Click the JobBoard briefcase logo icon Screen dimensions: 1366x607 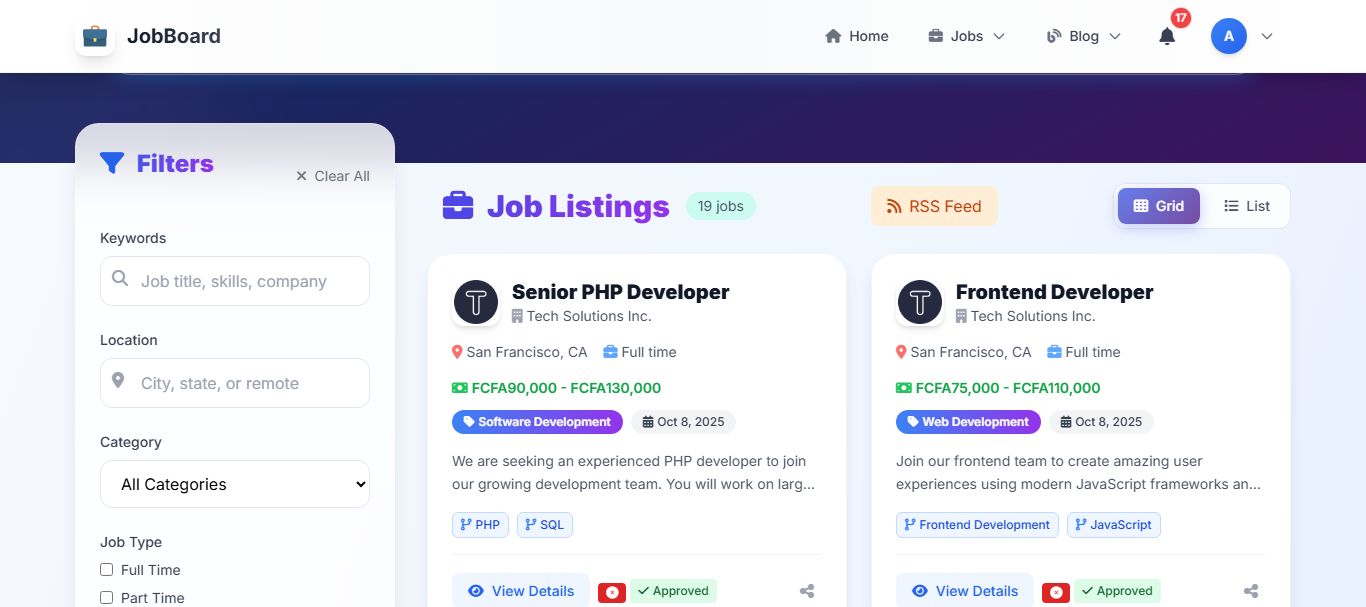tap(95, 36)
